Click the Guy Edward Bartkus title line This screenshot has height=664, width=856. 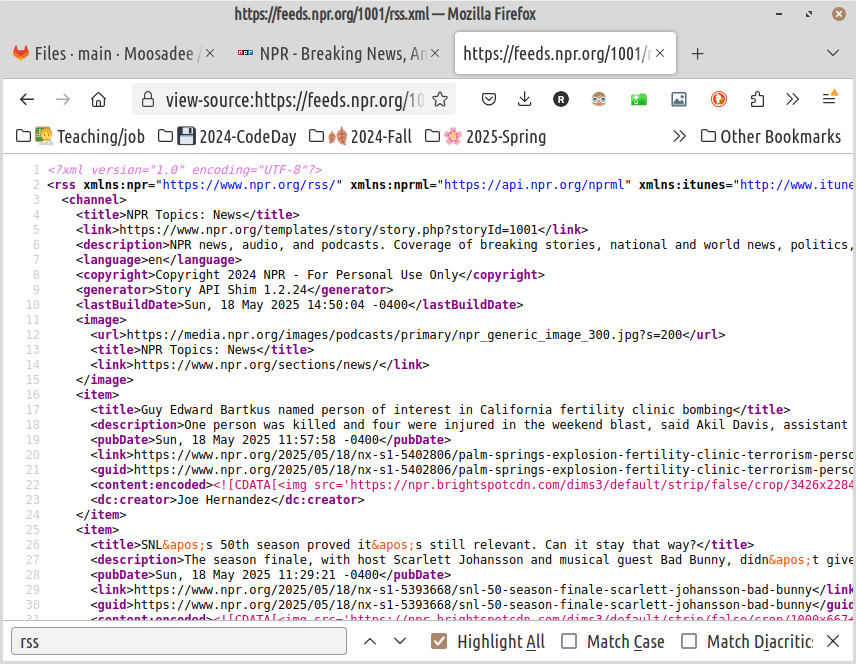click(440, 410)
